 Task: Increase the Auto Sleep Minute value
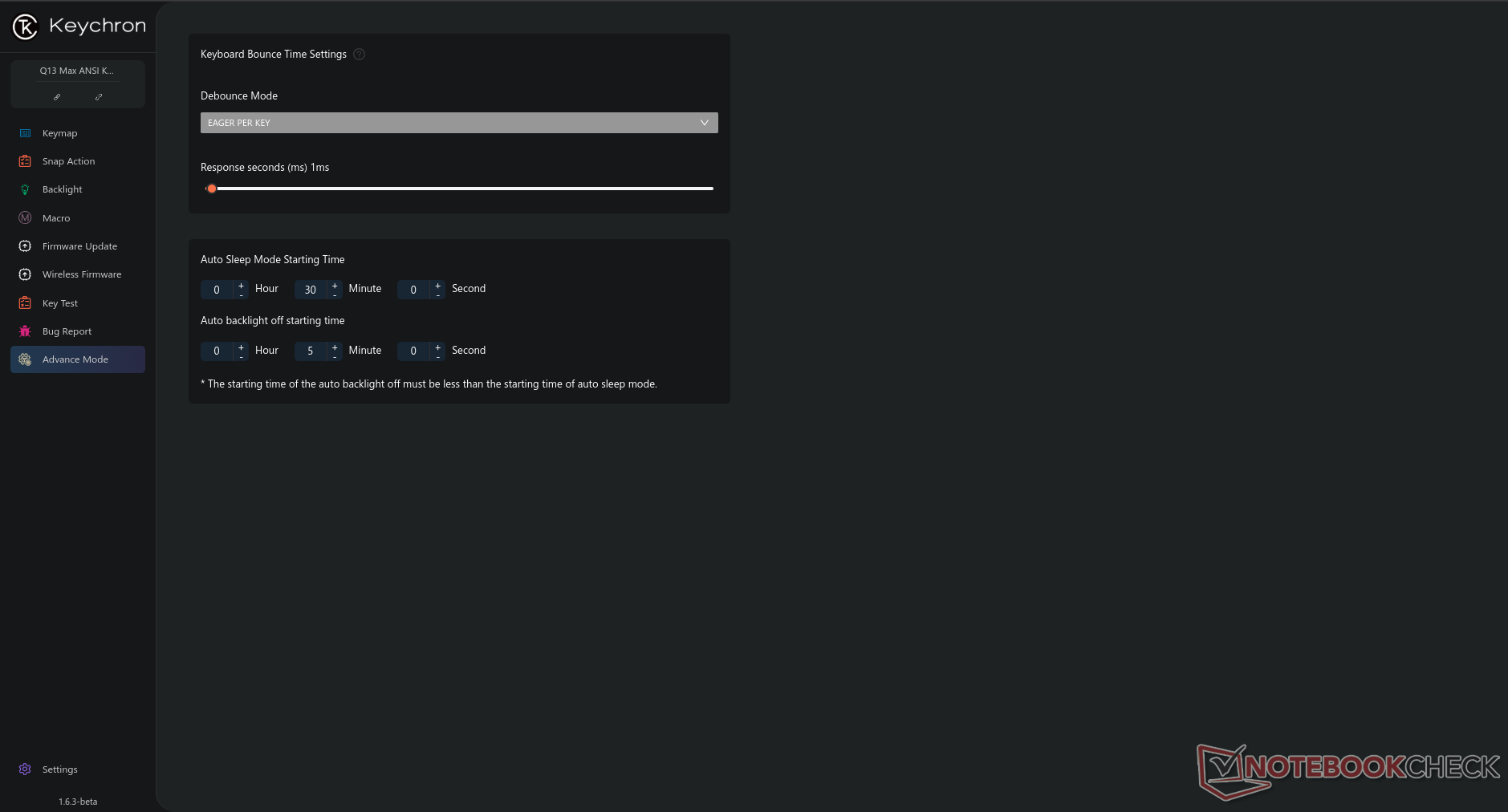pyautogui.click(x=335, y=285)
